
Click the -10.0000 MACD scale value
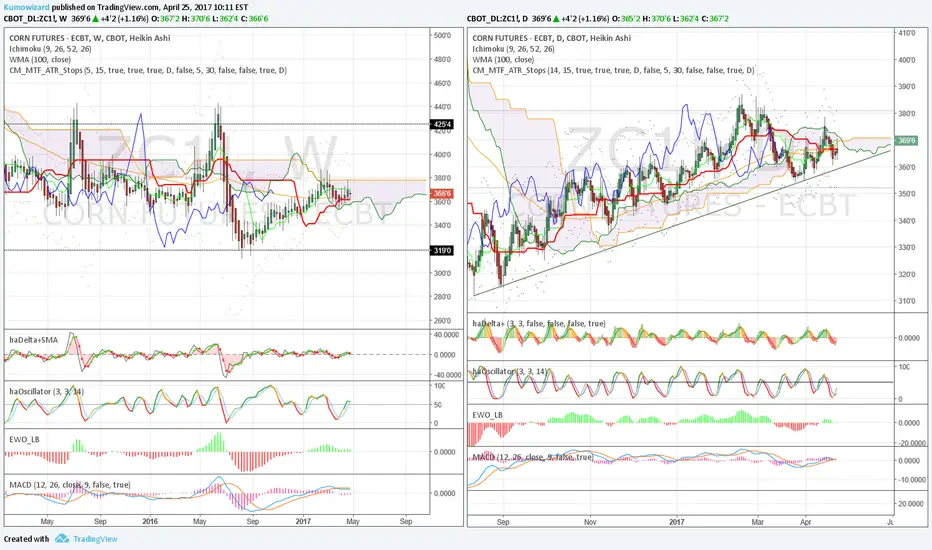(911, 480)
